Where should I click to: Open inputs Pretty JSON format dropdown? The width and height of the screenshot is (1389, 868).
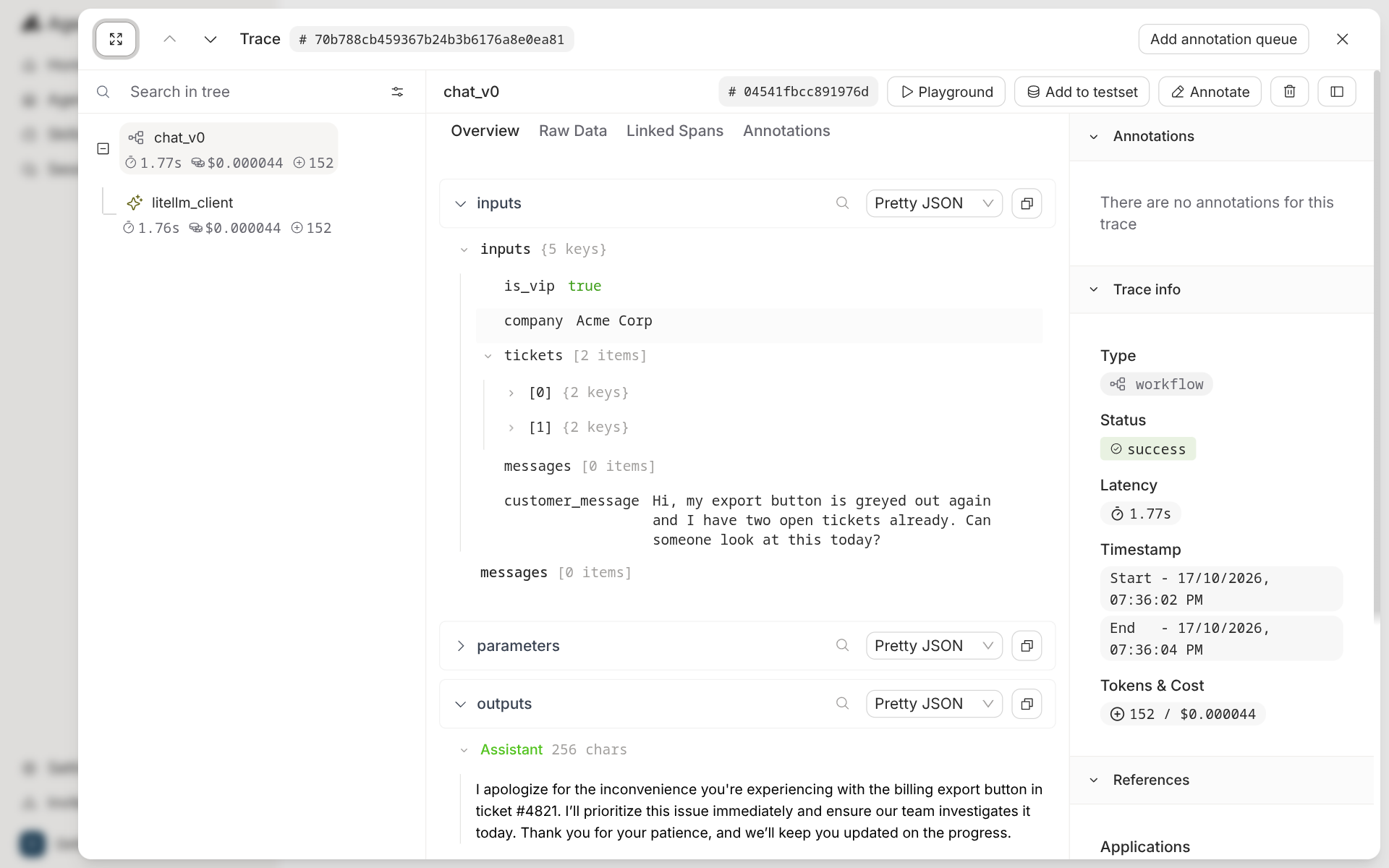[934, 203]
